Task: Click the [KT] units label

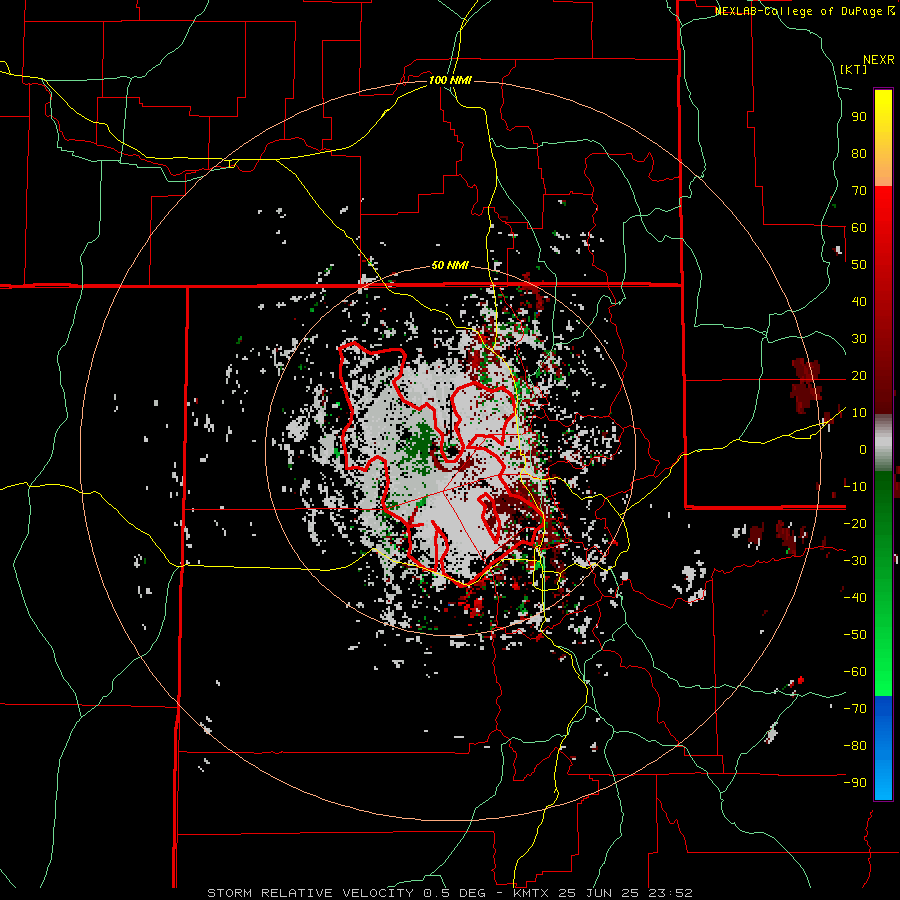Action: point(854,69)
